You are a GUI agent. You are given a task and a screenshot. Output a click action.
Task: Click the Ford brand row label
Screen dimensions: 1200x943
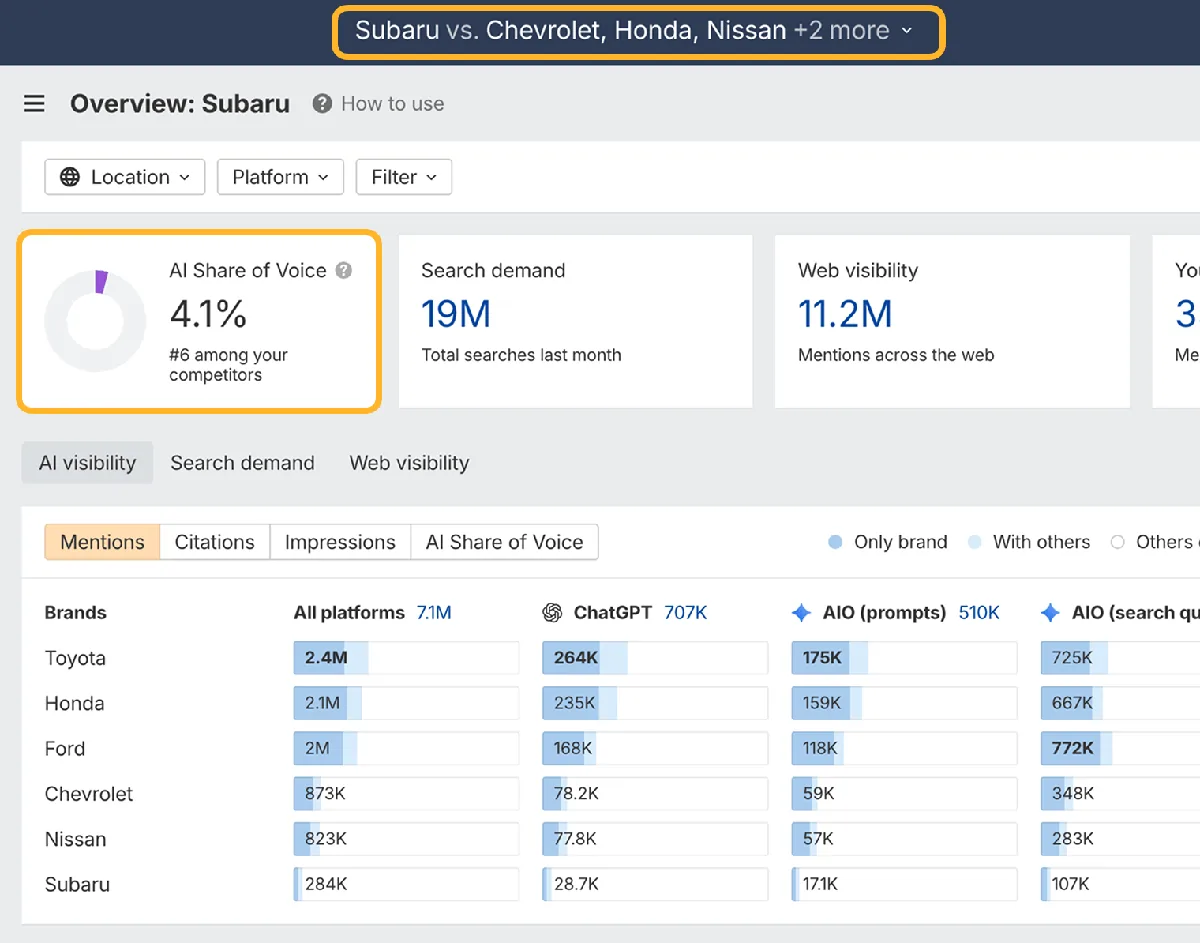[x=65, y=748]
